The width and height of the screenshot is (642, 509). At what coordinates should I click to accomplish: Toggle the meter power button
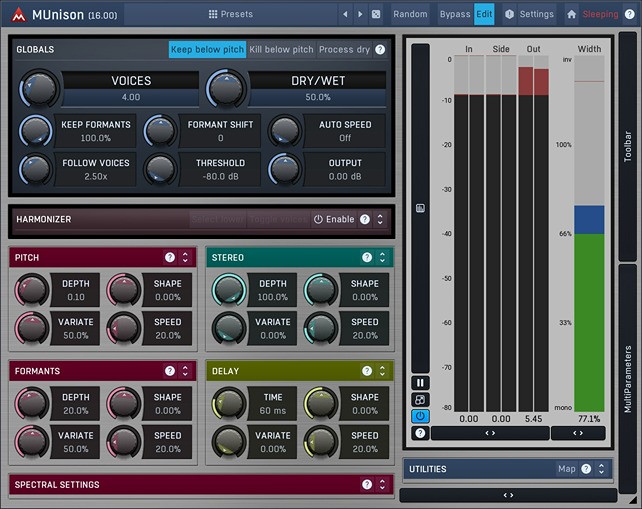(x=420, y=416)
